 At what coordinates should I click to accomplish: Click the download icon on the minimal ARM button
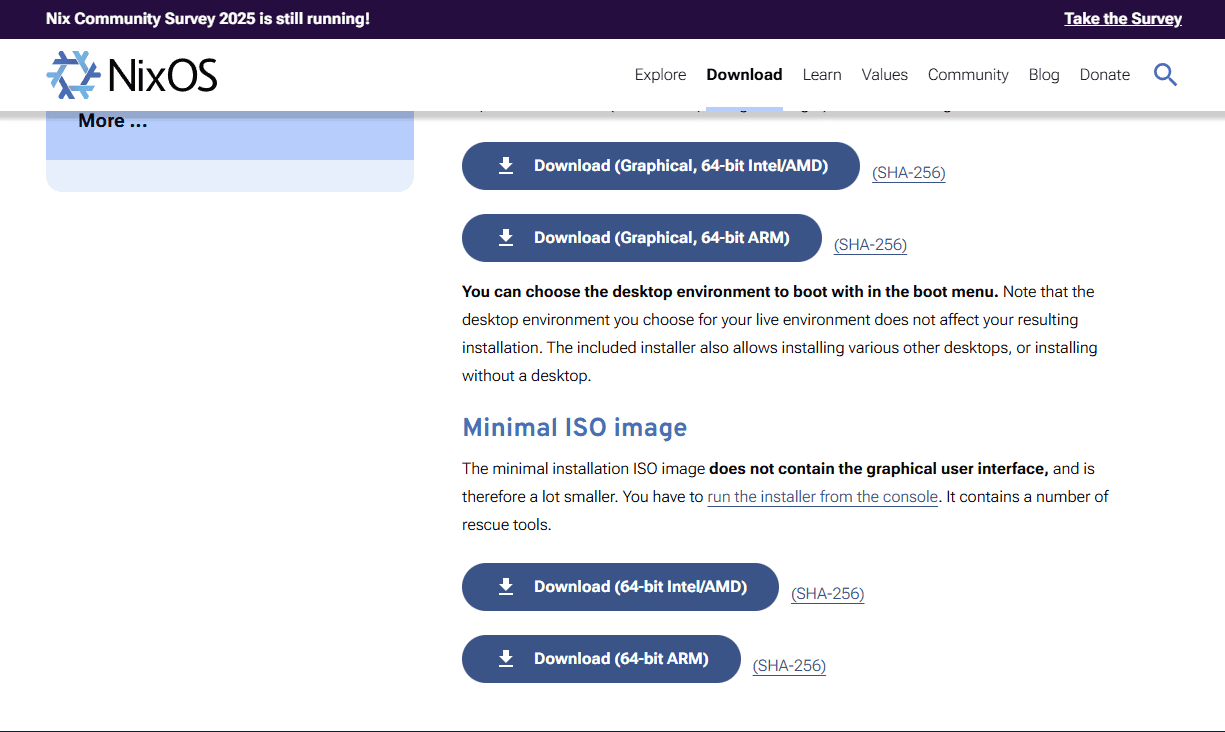(505, 658)
